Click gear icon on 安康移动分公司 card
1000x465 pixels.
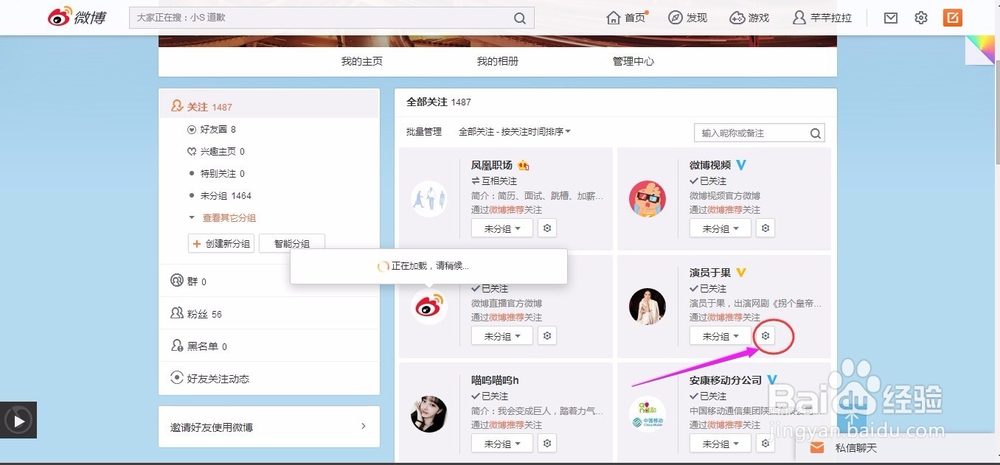[765, 443]
